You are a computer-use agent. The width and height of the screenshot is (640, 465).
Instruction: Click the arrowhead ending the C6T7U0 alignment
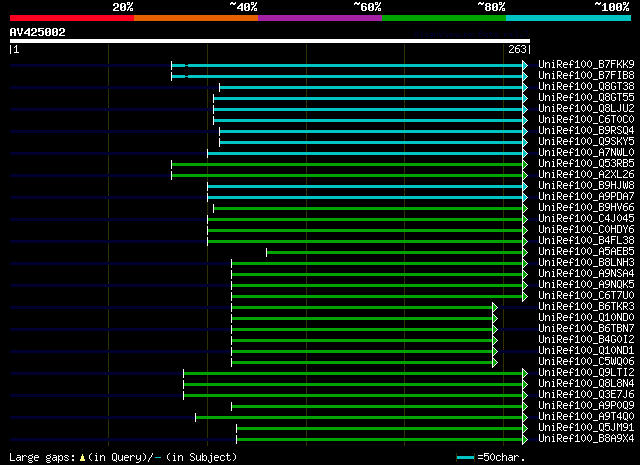(x=525, y=297)
